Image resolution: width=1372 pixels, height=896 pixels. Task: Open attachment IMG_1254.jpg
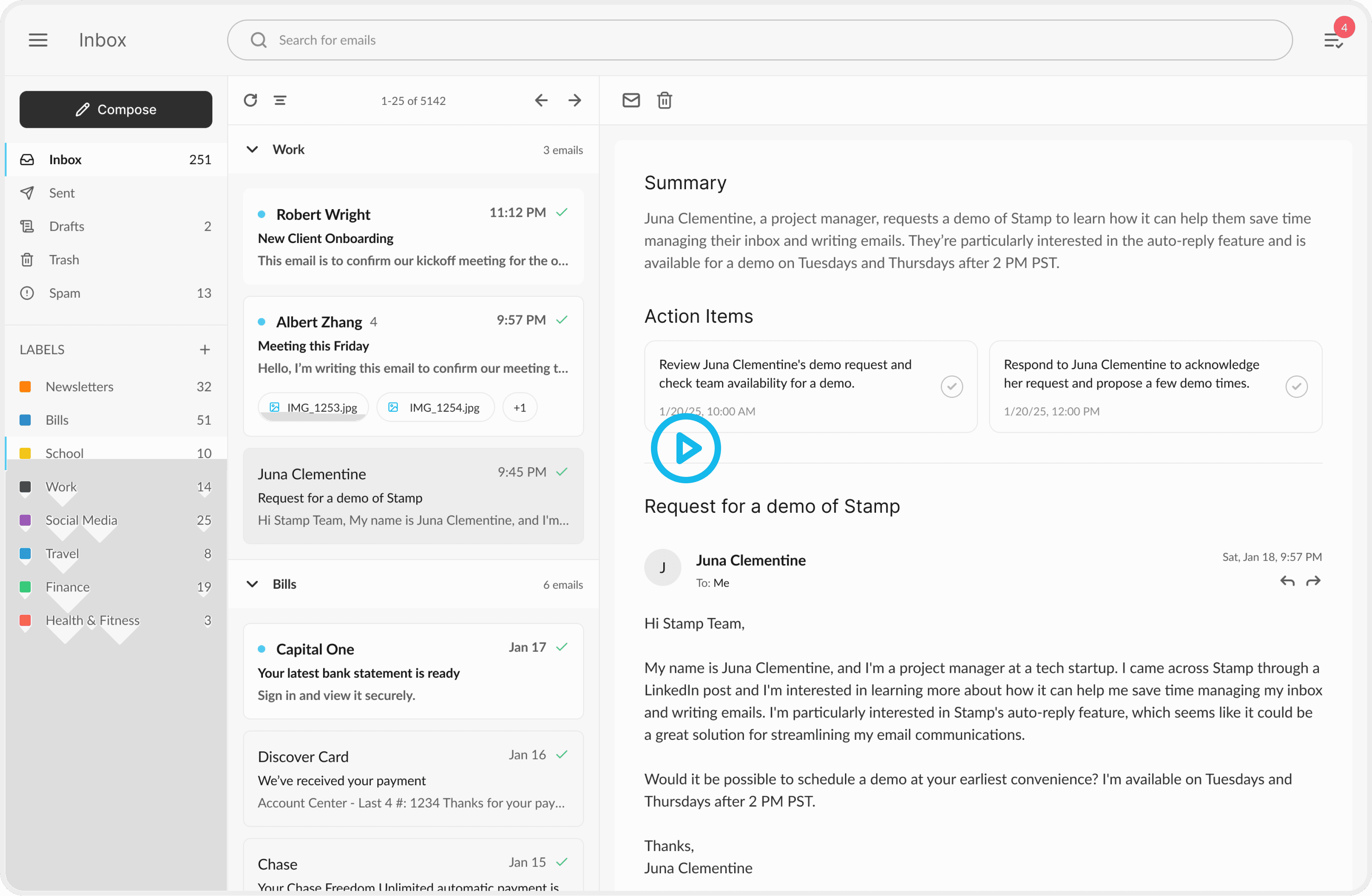435,408
